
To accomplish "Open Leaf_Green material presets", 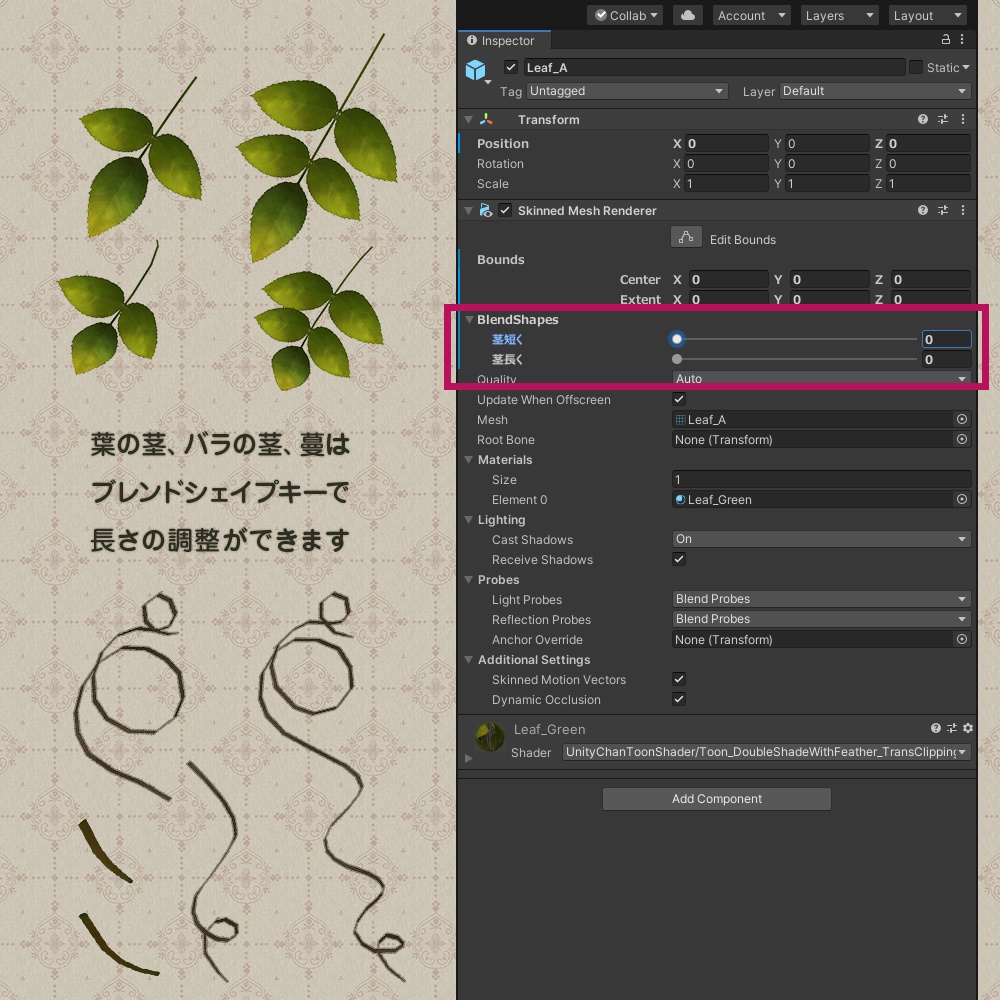I will (952, 728).
